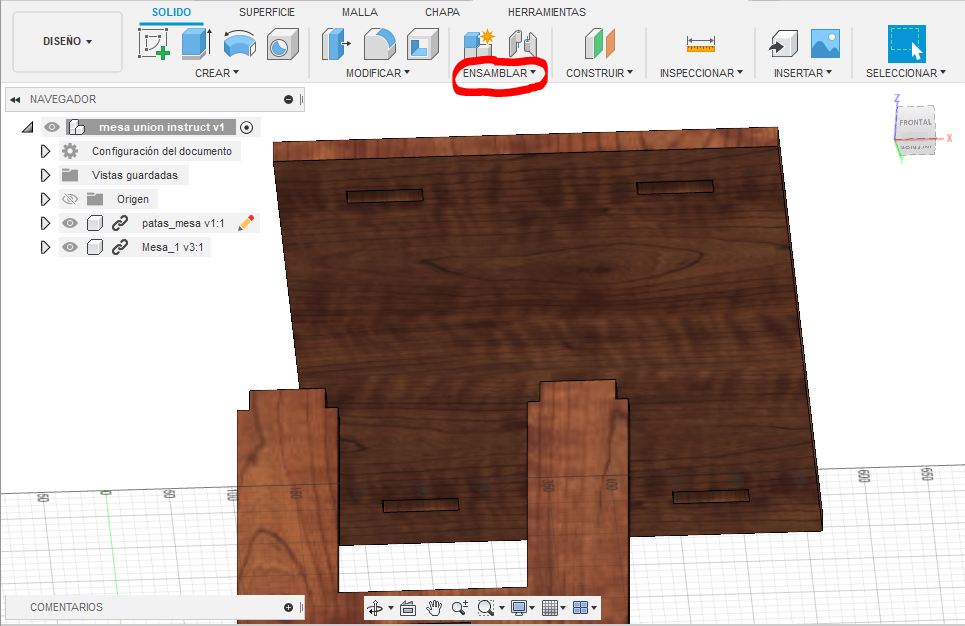Hide the patas_mesa v1:1 component

point(70,223)
